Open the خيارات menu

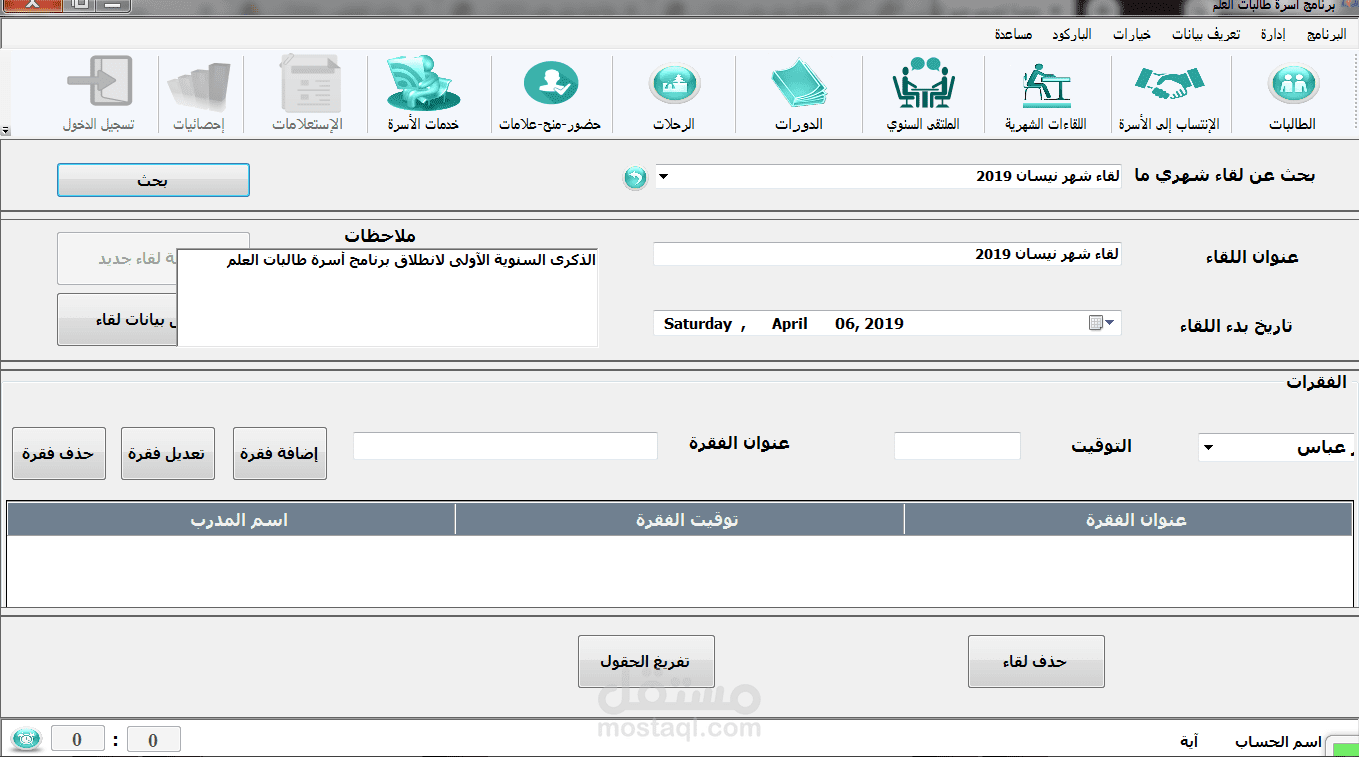[1132, 34]
